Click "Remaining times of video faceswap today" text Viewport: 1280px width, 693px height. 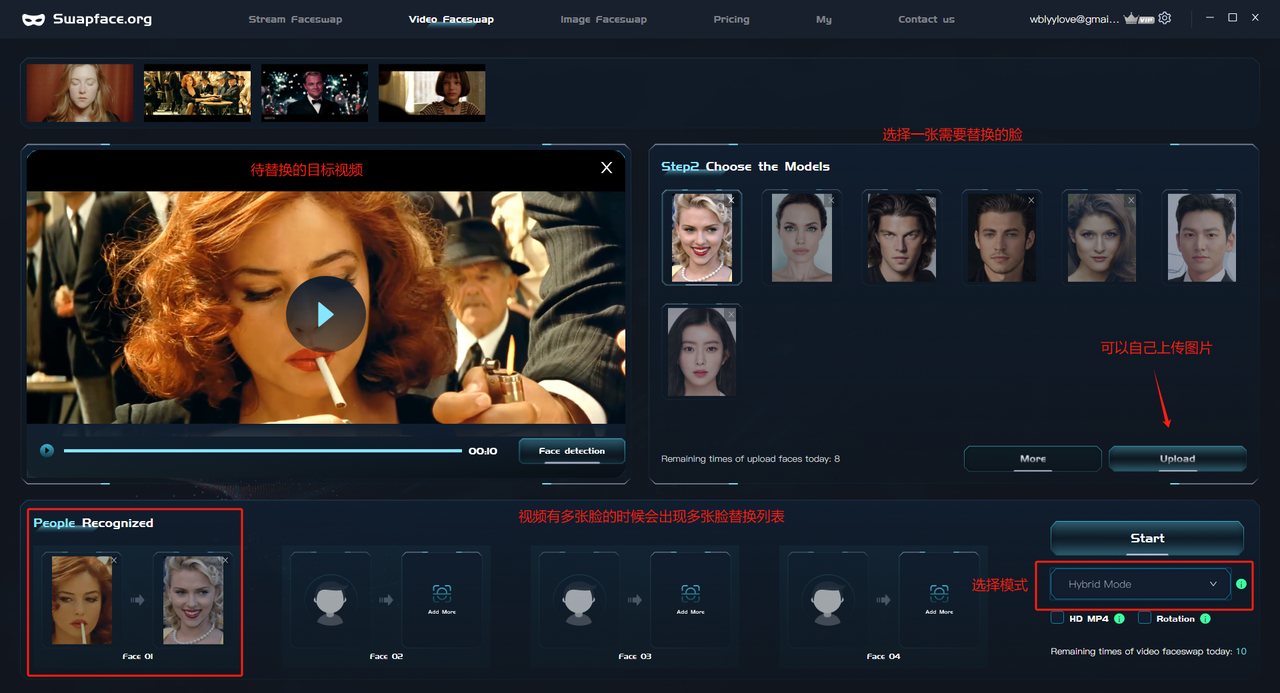click(x=1148, y=651)
